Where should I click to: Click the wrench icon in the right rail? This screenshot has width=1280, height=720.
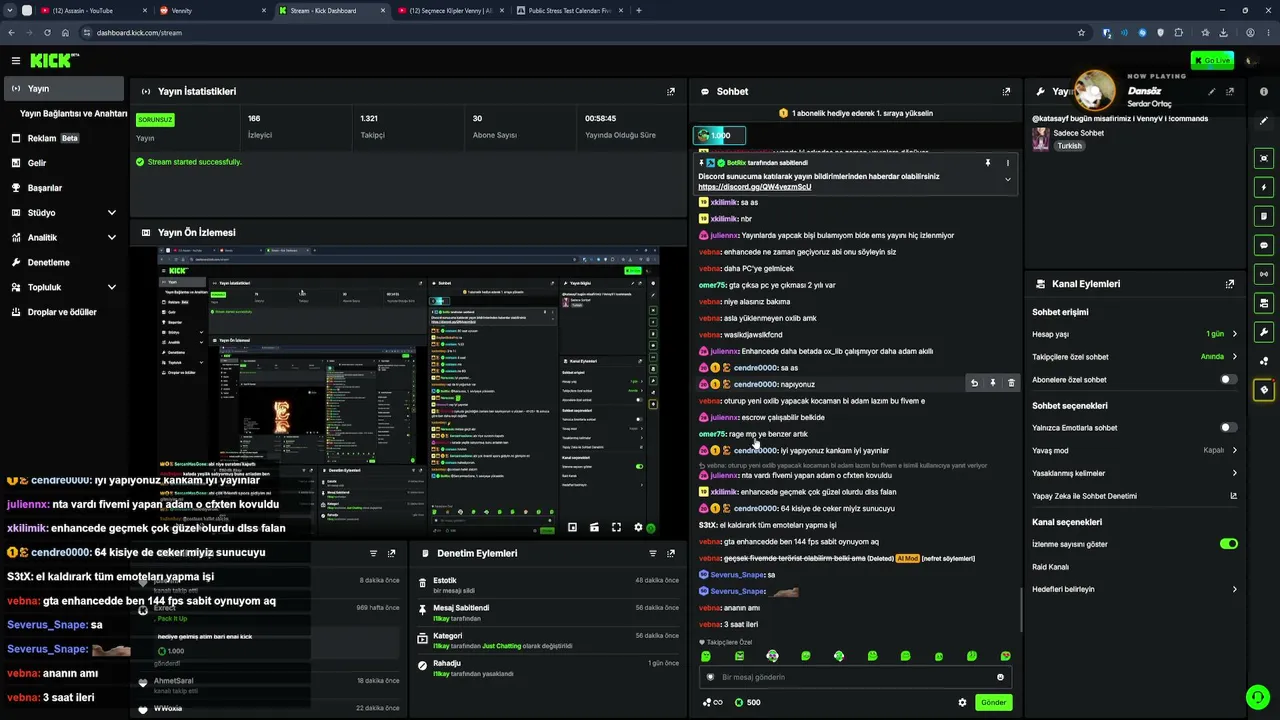(x=1264, y=332)
